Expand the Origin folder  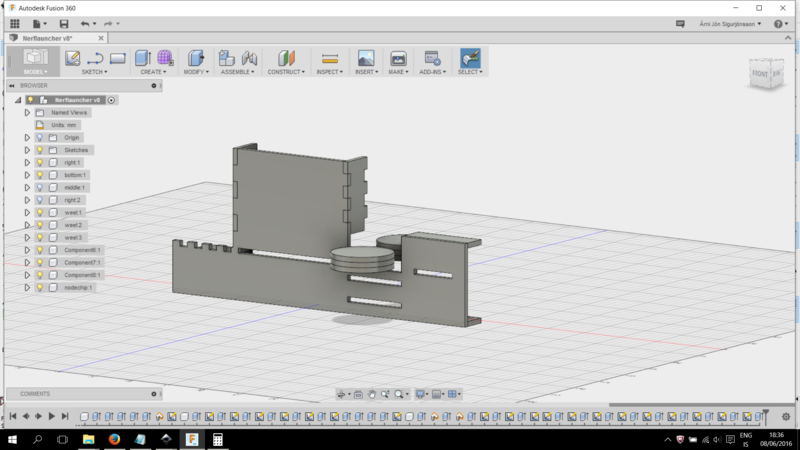pos(27,138)
